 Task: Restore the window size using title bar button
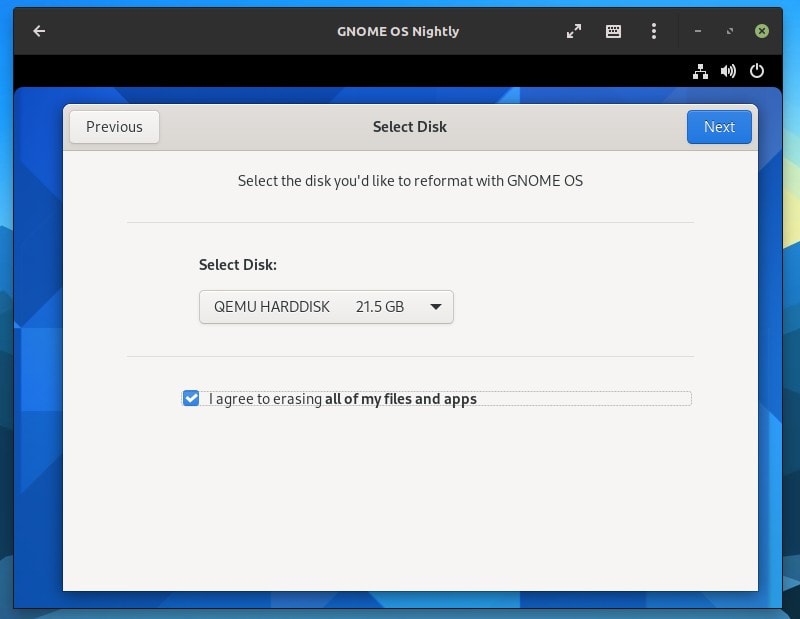[730, 31]
